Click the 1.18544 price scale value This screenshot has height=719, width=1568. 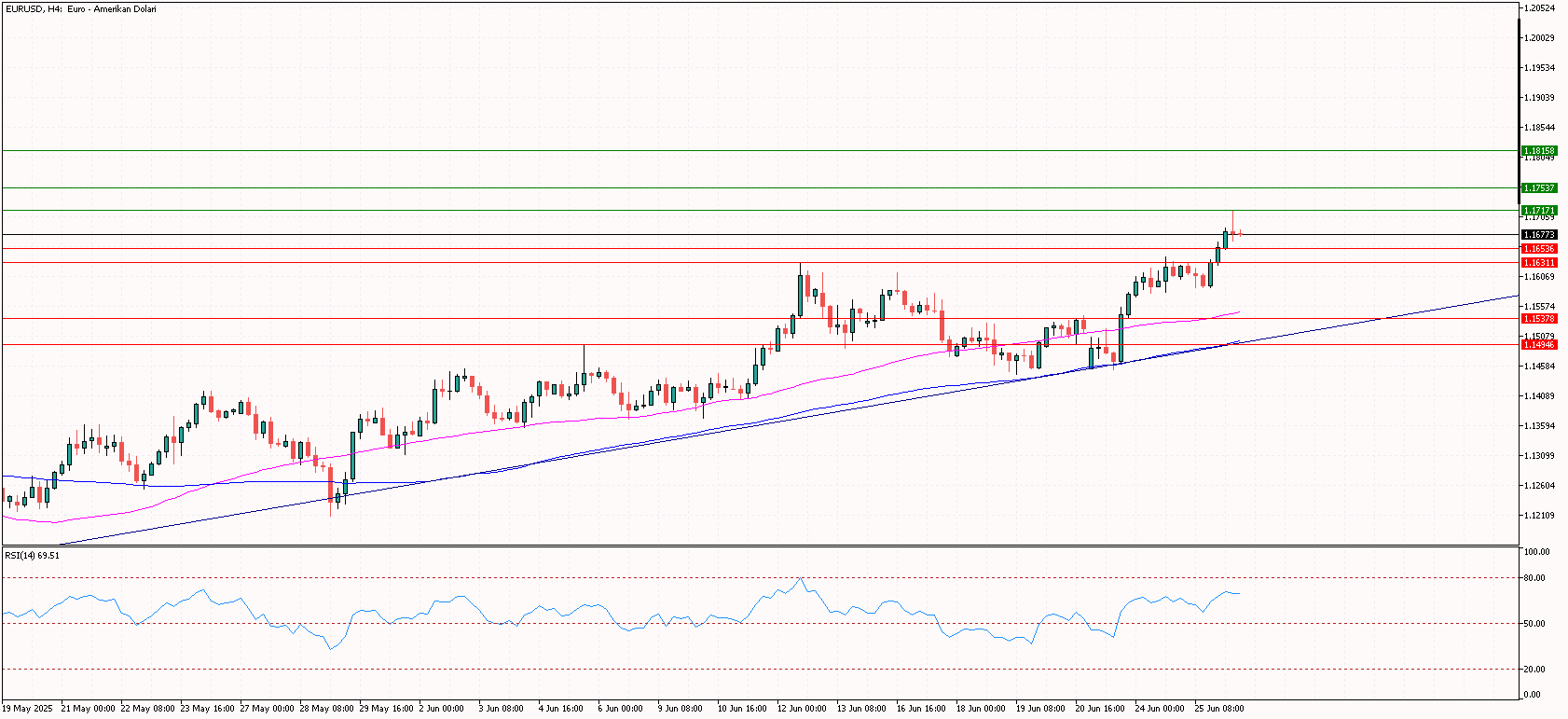1540,128
